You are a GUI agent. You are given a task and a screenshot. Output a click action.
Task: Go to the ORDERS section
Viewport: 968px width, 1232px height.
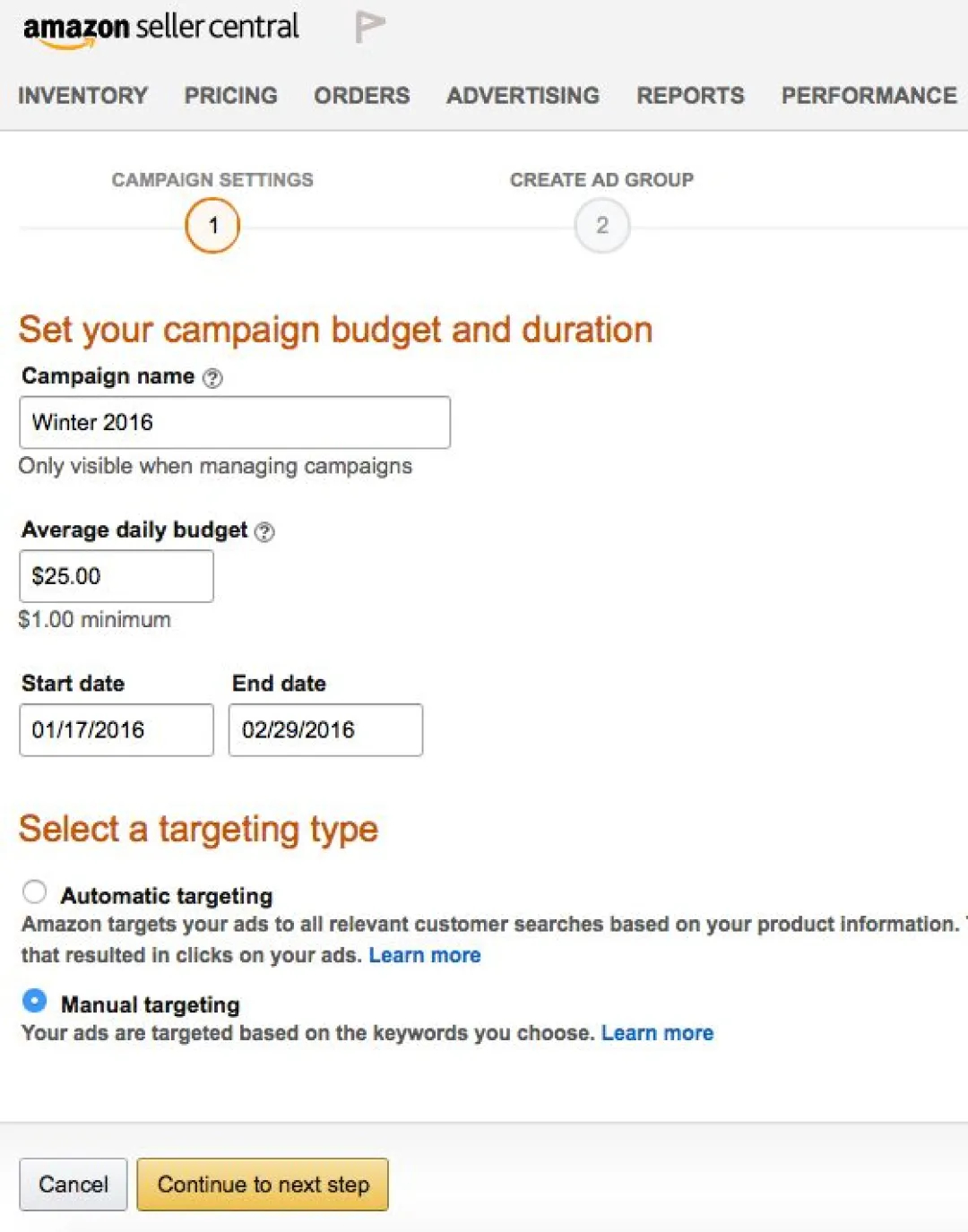[x=361, y=96]
